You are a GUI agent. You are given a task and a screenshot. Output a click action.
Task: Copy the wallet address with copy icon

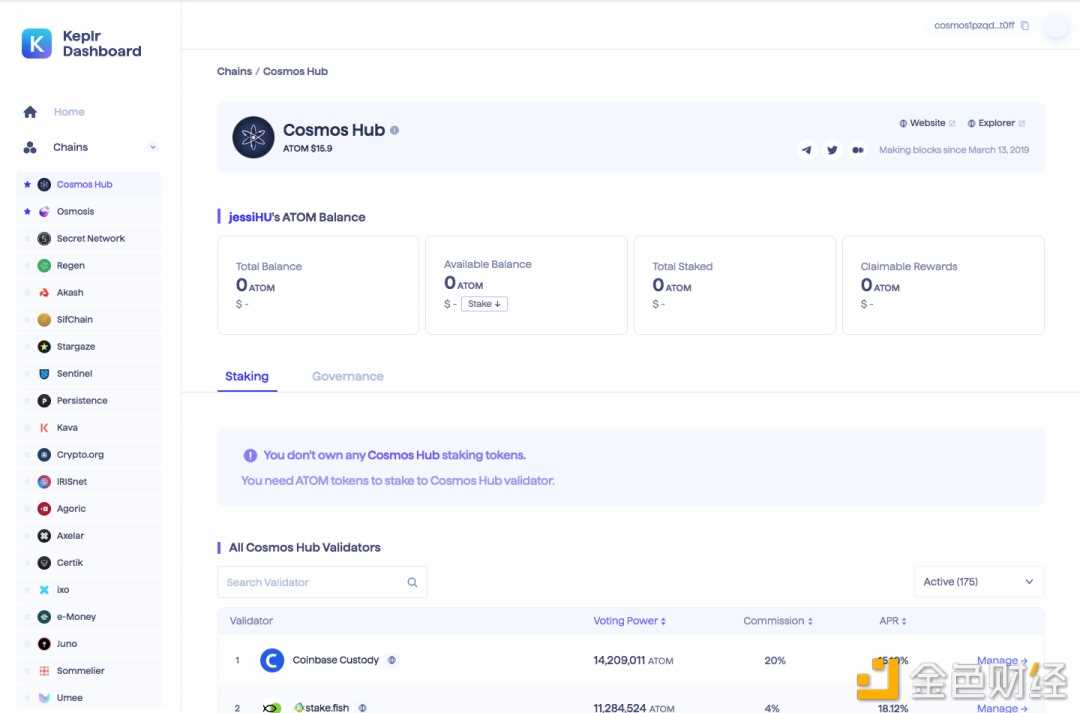pyautogui.click(x=1025, y=26)
